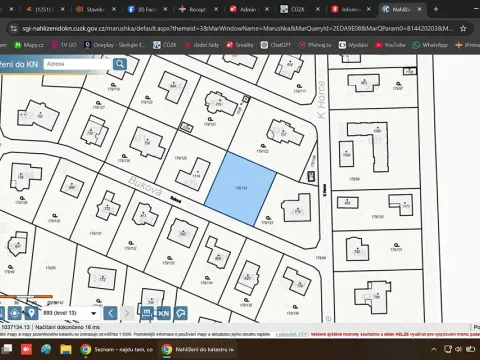Bookmark this page with the star icon
This screenshot has height=360, width=480.
(463, 29)
